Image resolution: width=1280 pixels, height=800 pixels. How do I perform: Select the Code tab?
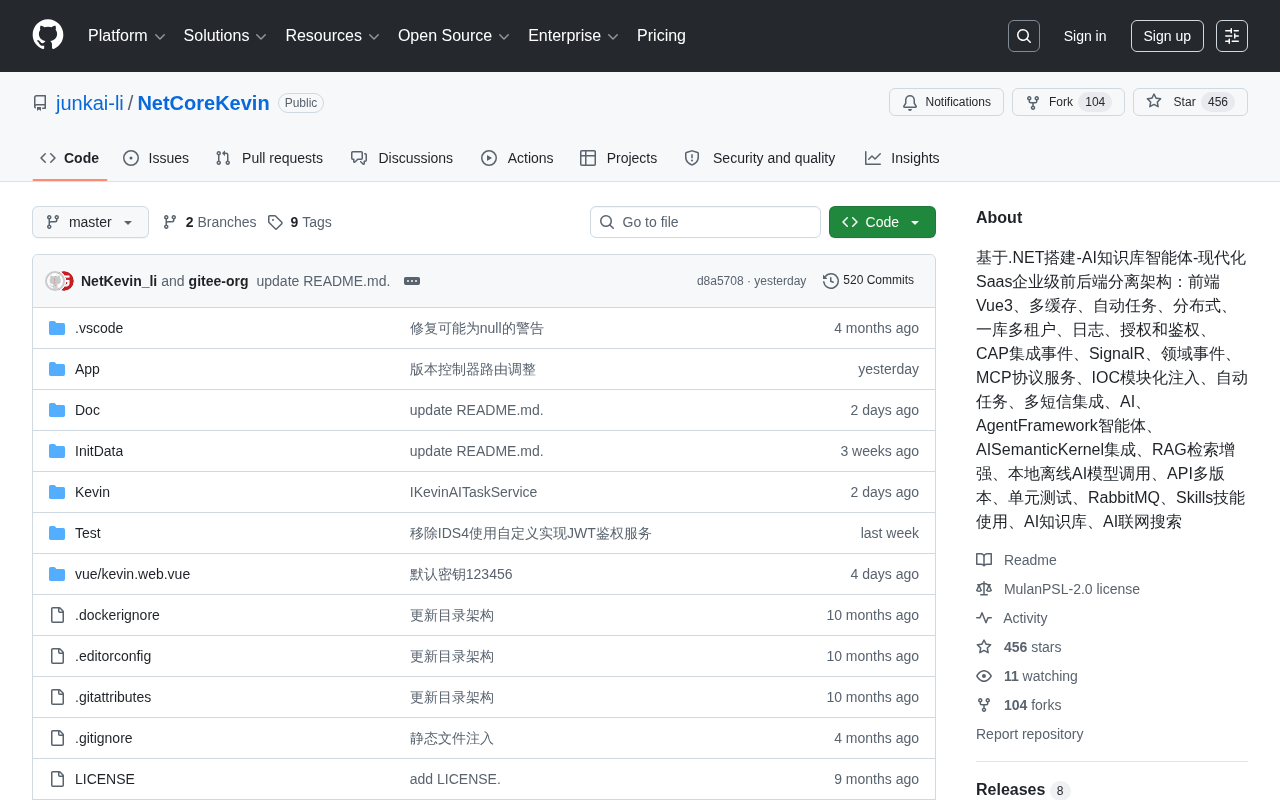pos(70,158)
